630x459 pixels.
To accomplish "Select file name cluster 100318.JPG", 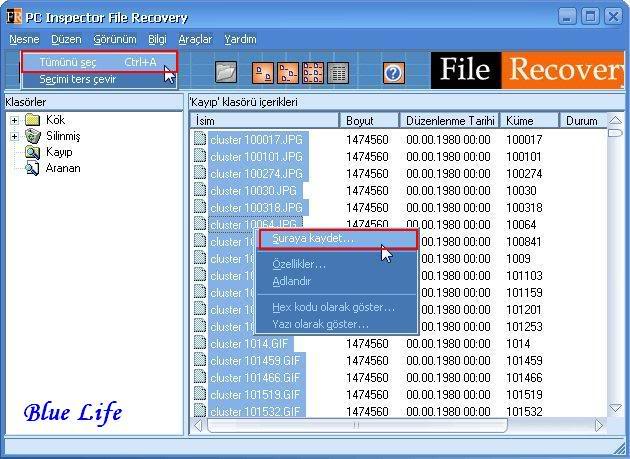I will coord(256,207).
